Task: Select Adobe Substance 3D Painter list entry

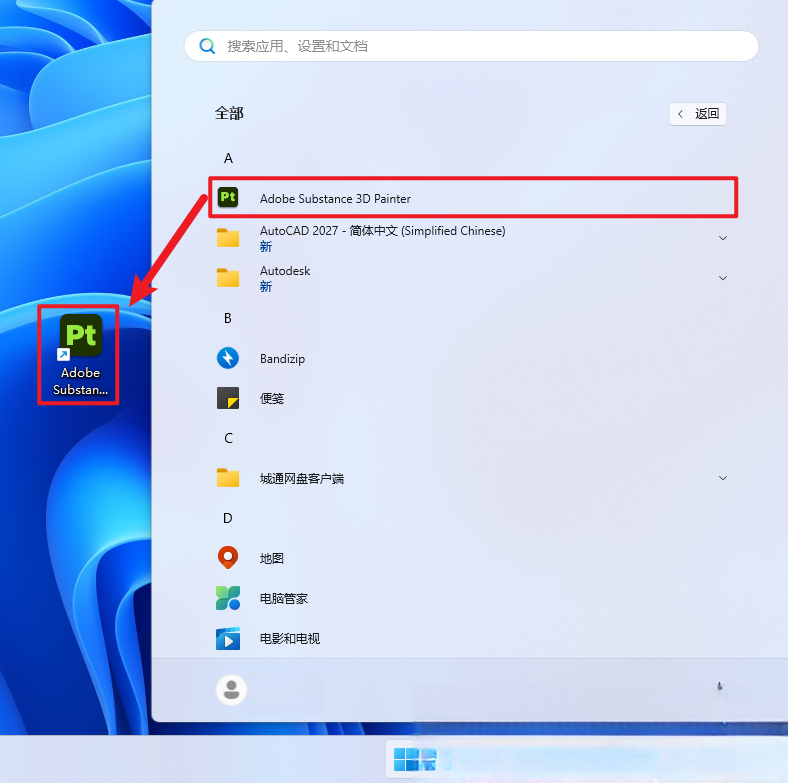Action: click(x=473, y=198)
